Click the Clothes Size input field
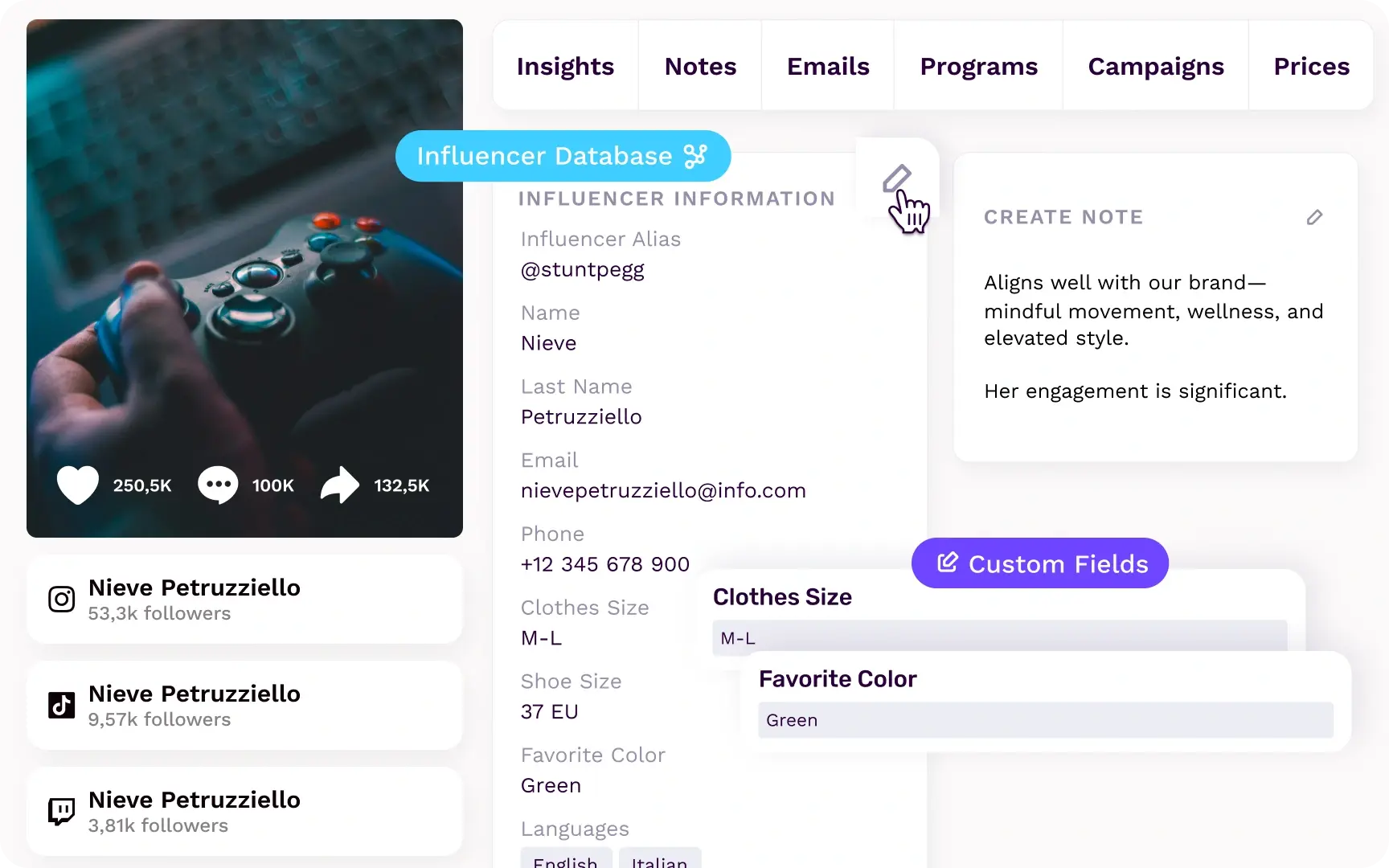This screenshot has width=1389, height=868. (999, 637)
